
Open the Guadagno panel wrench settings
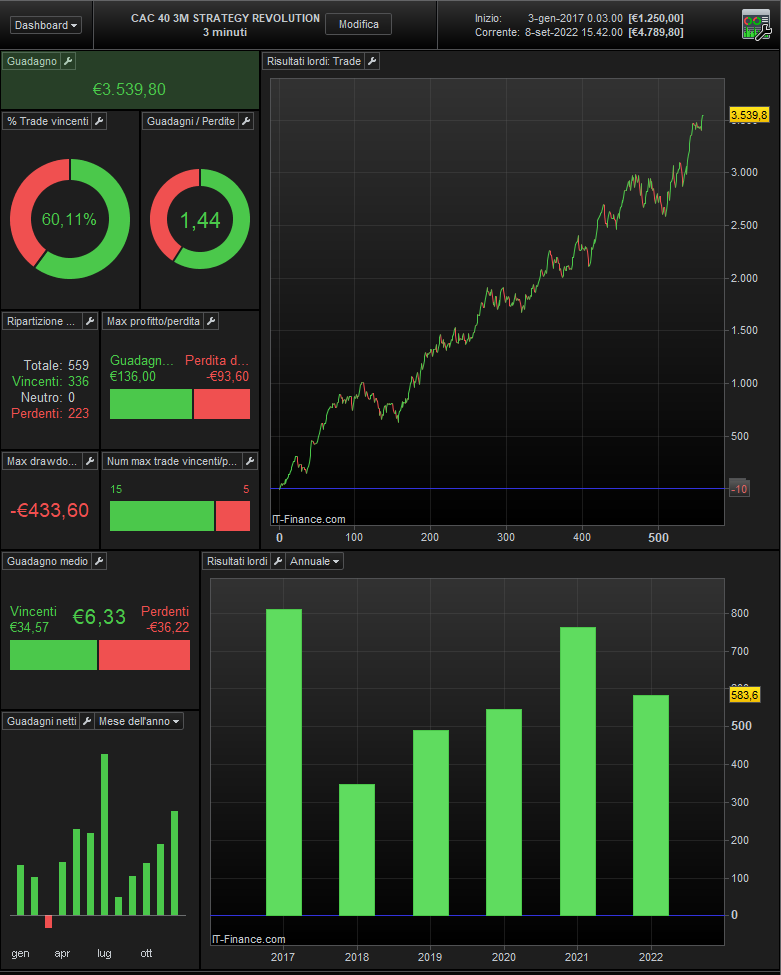click(x=68, y=61)
